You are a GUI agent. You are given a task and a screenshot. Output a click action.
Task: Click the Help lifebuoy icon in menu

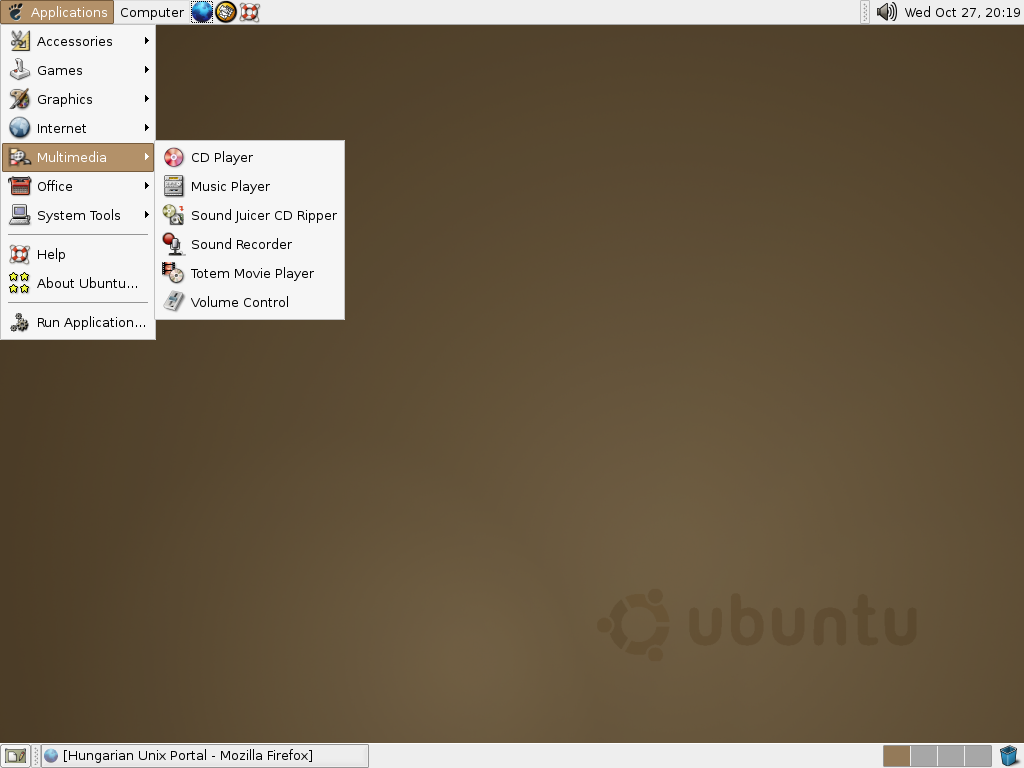click(20, 254)
